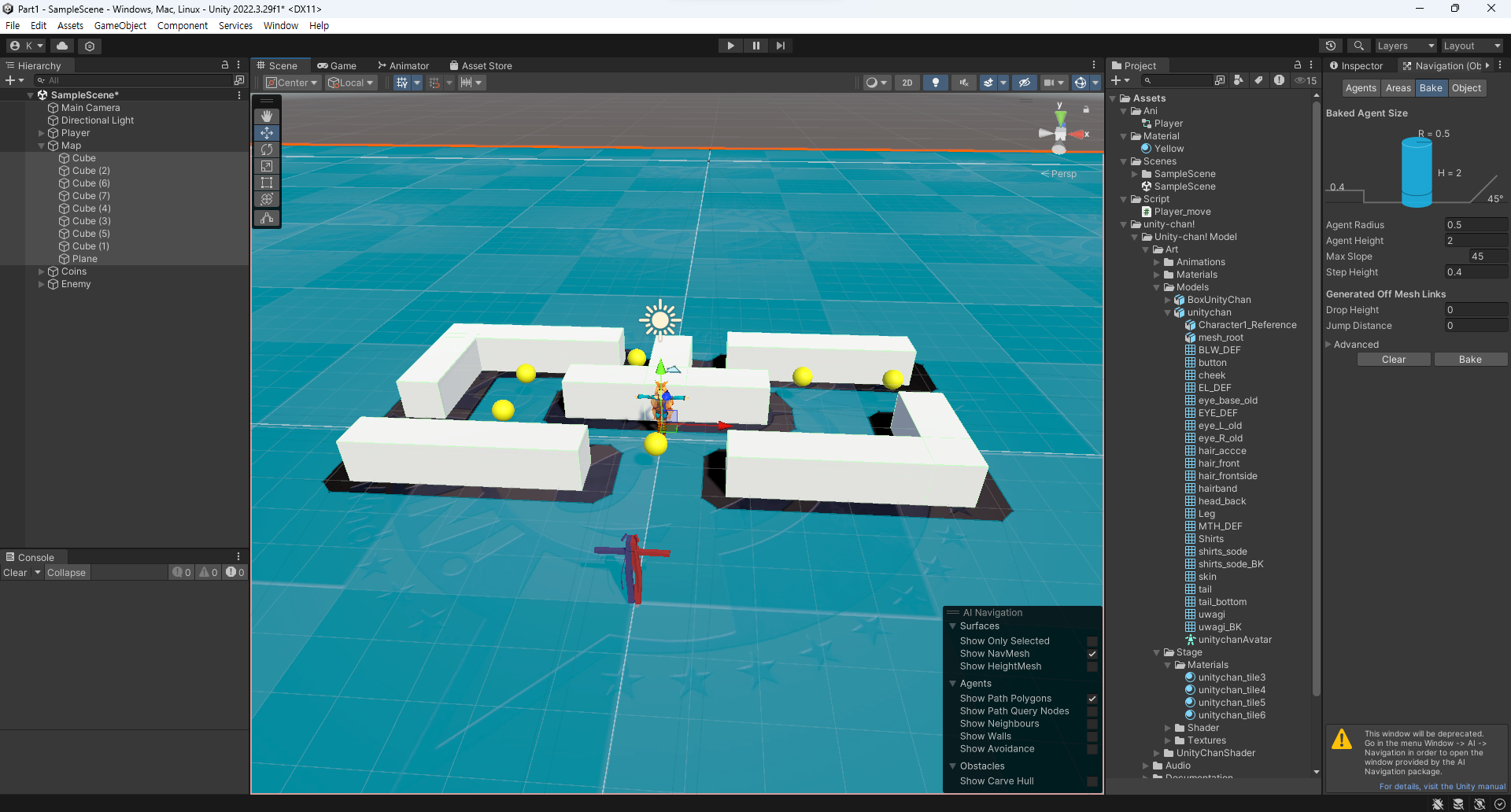Viewport: 1511px width, 812px height.
Task: Open the Unity manual details link
Action: [x=1442, y=787]
